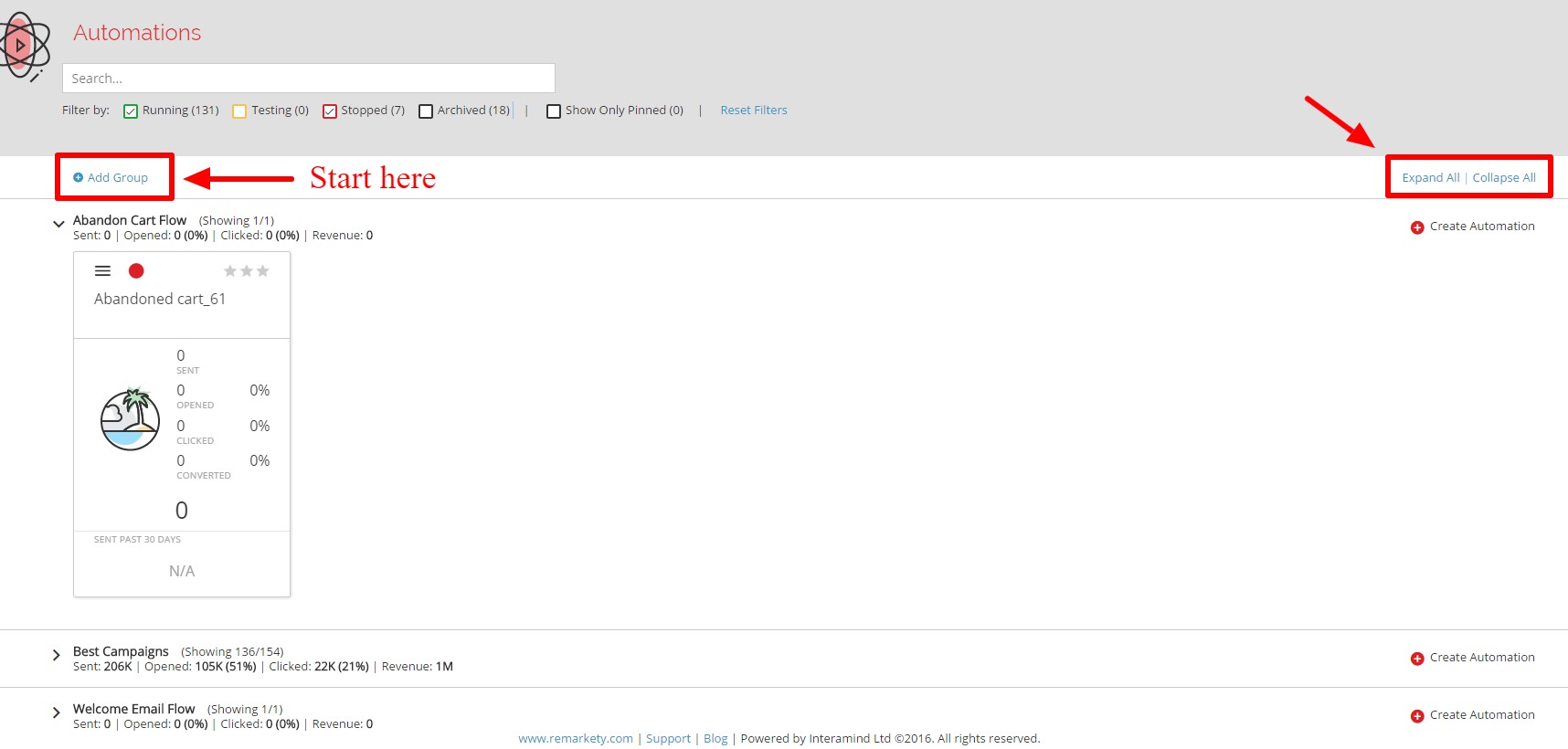Click the red plus icon for Abandon Cart Flow
Screen dimensions: 1568x749
(x=1417, y=227)
